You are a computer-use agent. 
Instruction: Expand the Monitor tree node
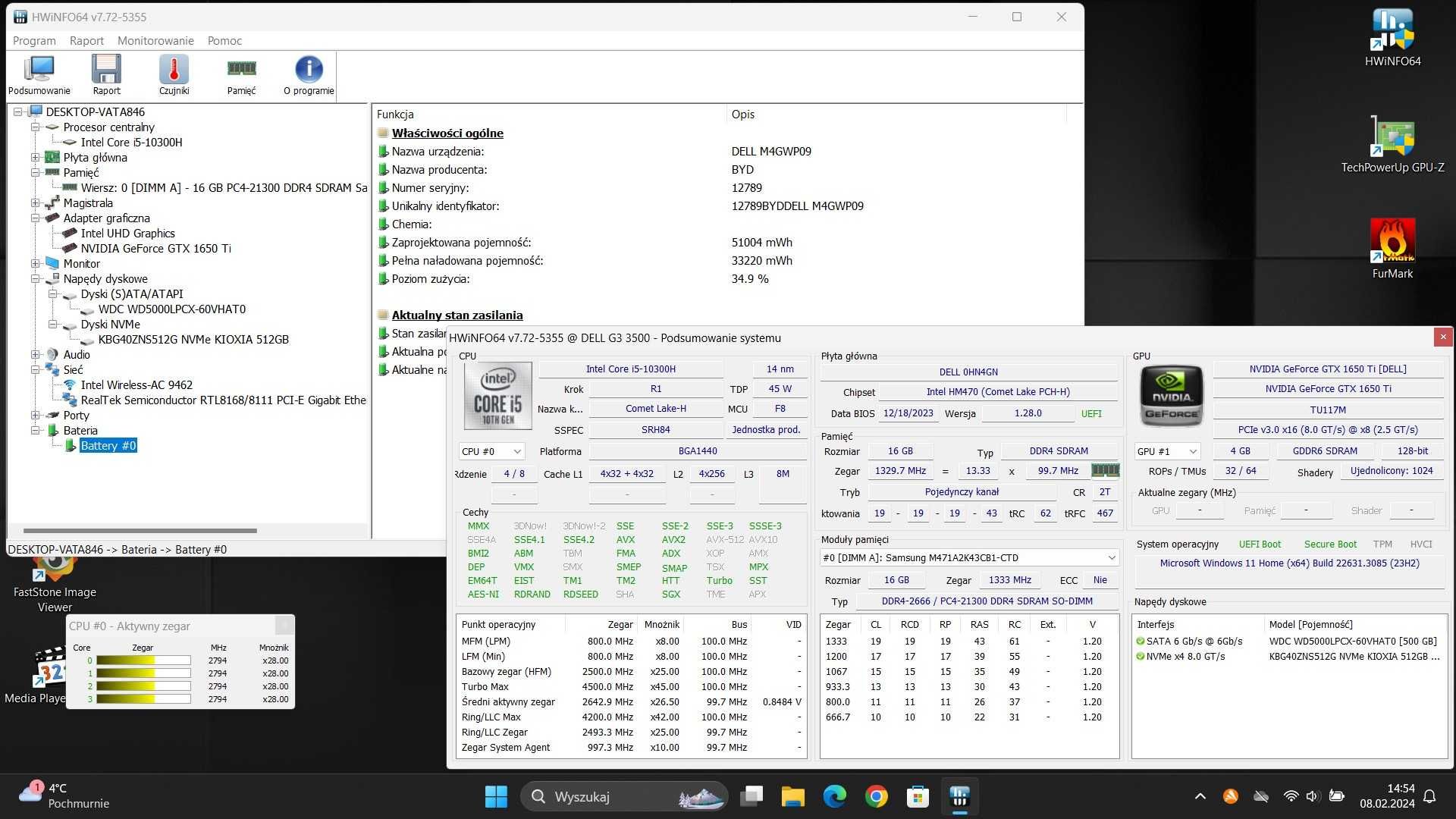(35, 263)
